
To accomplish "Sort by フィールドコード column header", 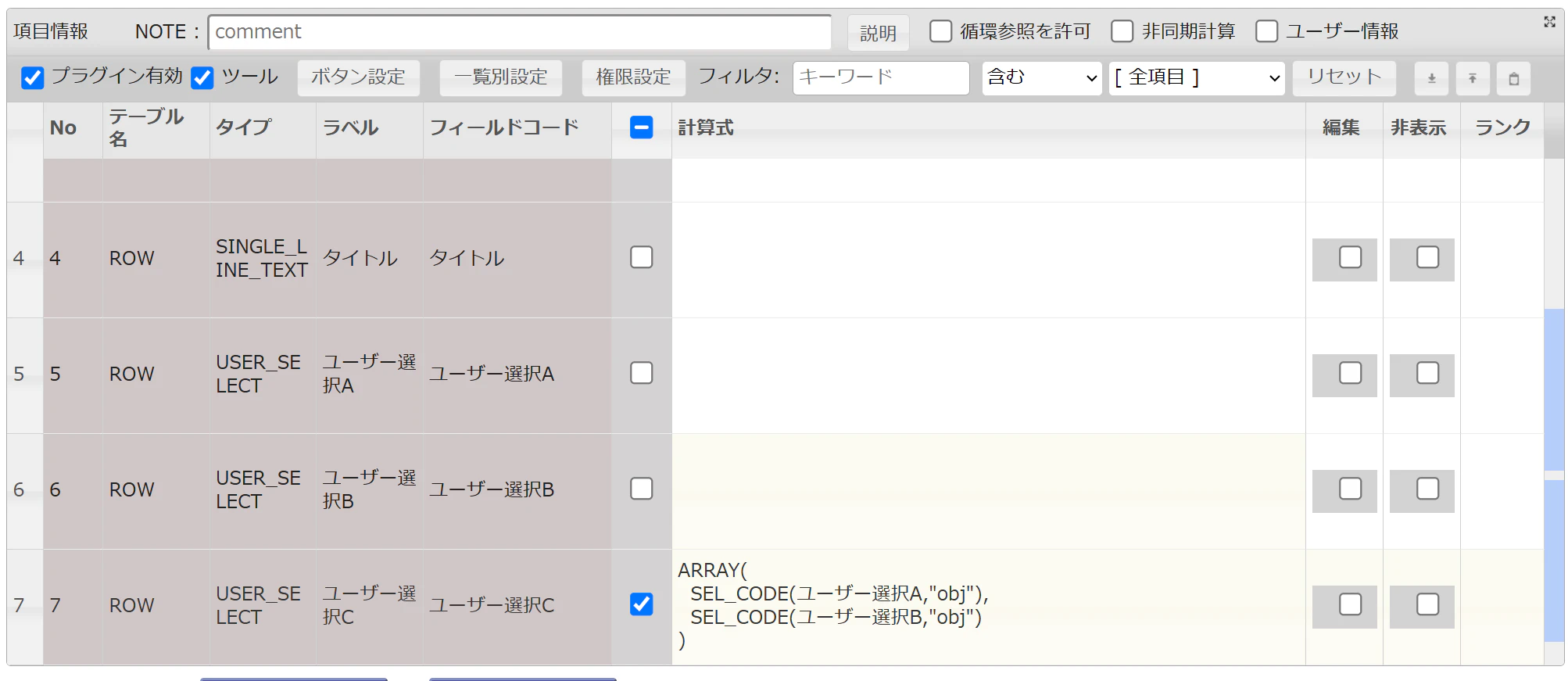I will click(x=504, y=127).
